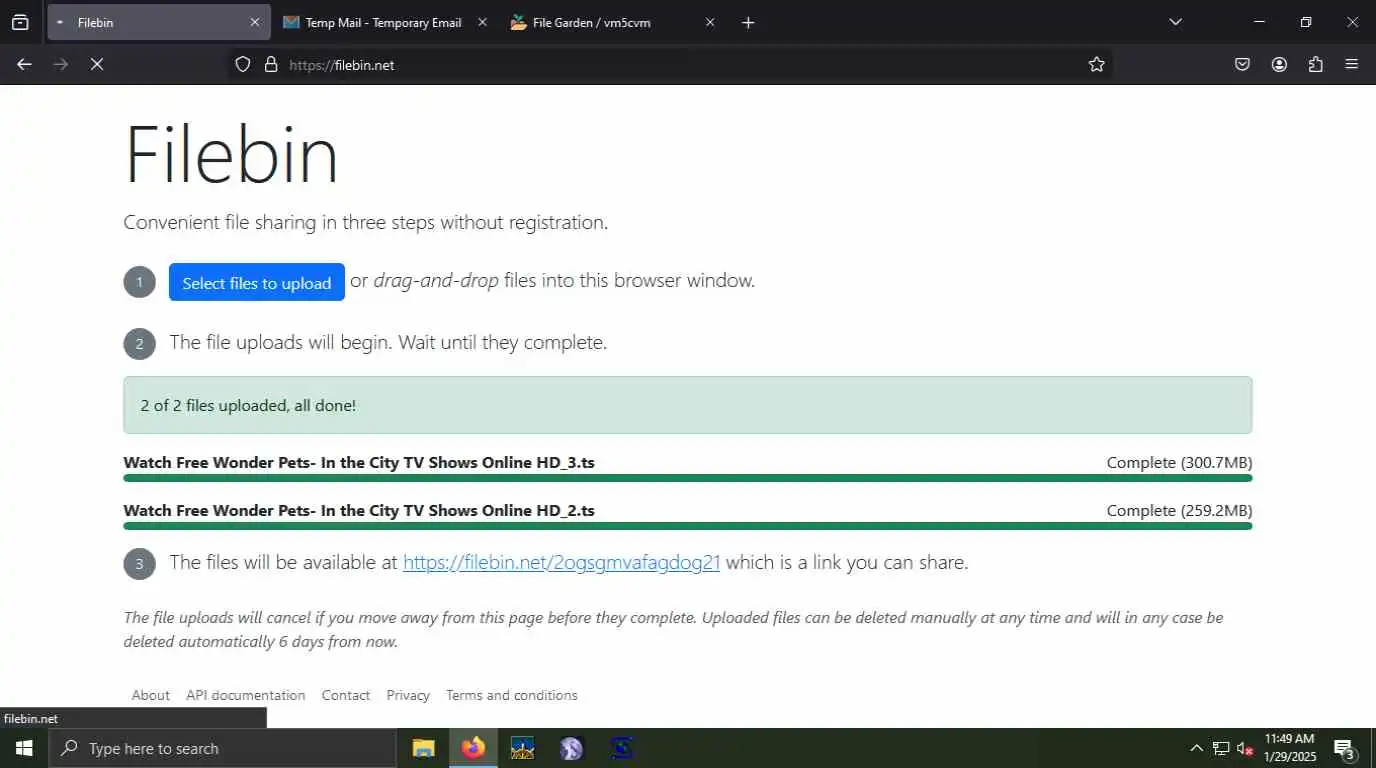Close the Filebin tab
The height and width of the screenshot is (768, 1376).
point(254,22)
